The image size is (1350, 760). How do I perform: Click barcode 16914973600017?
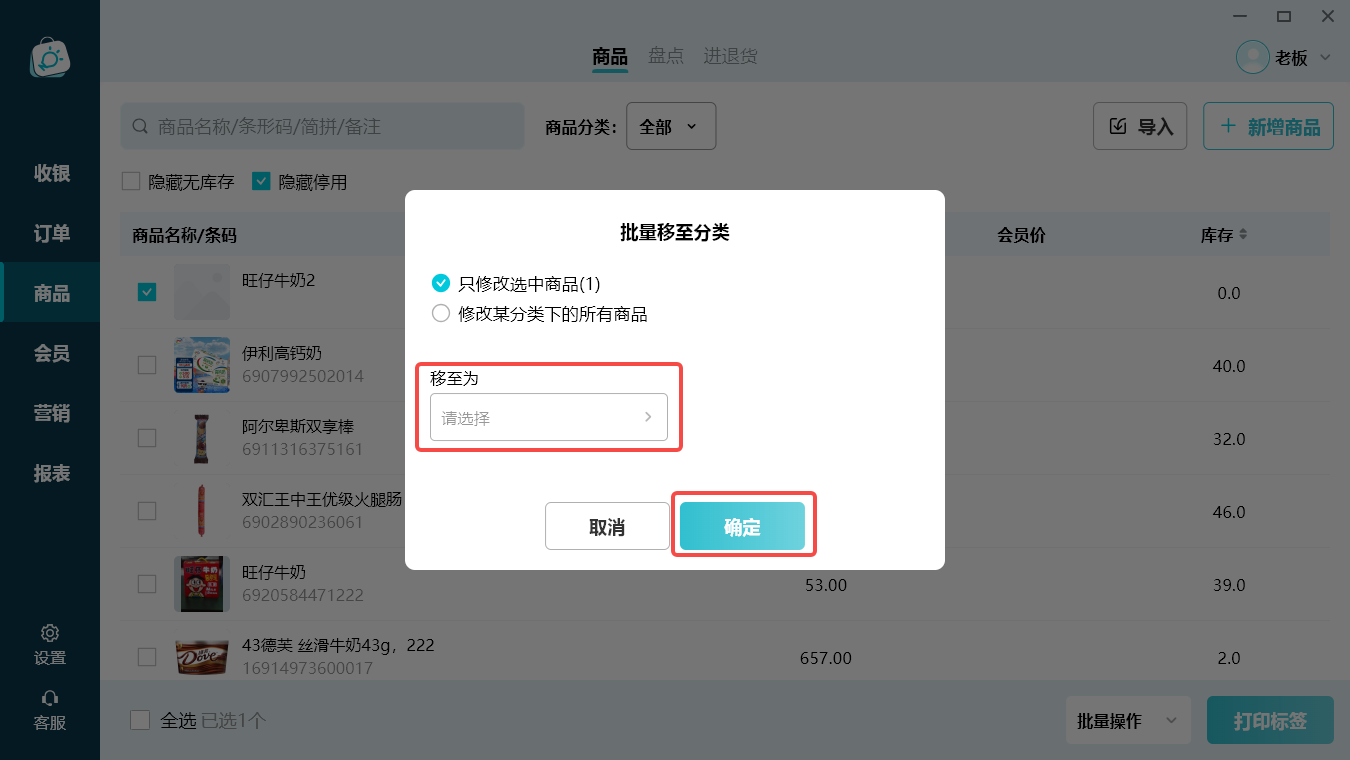[307, 667]
